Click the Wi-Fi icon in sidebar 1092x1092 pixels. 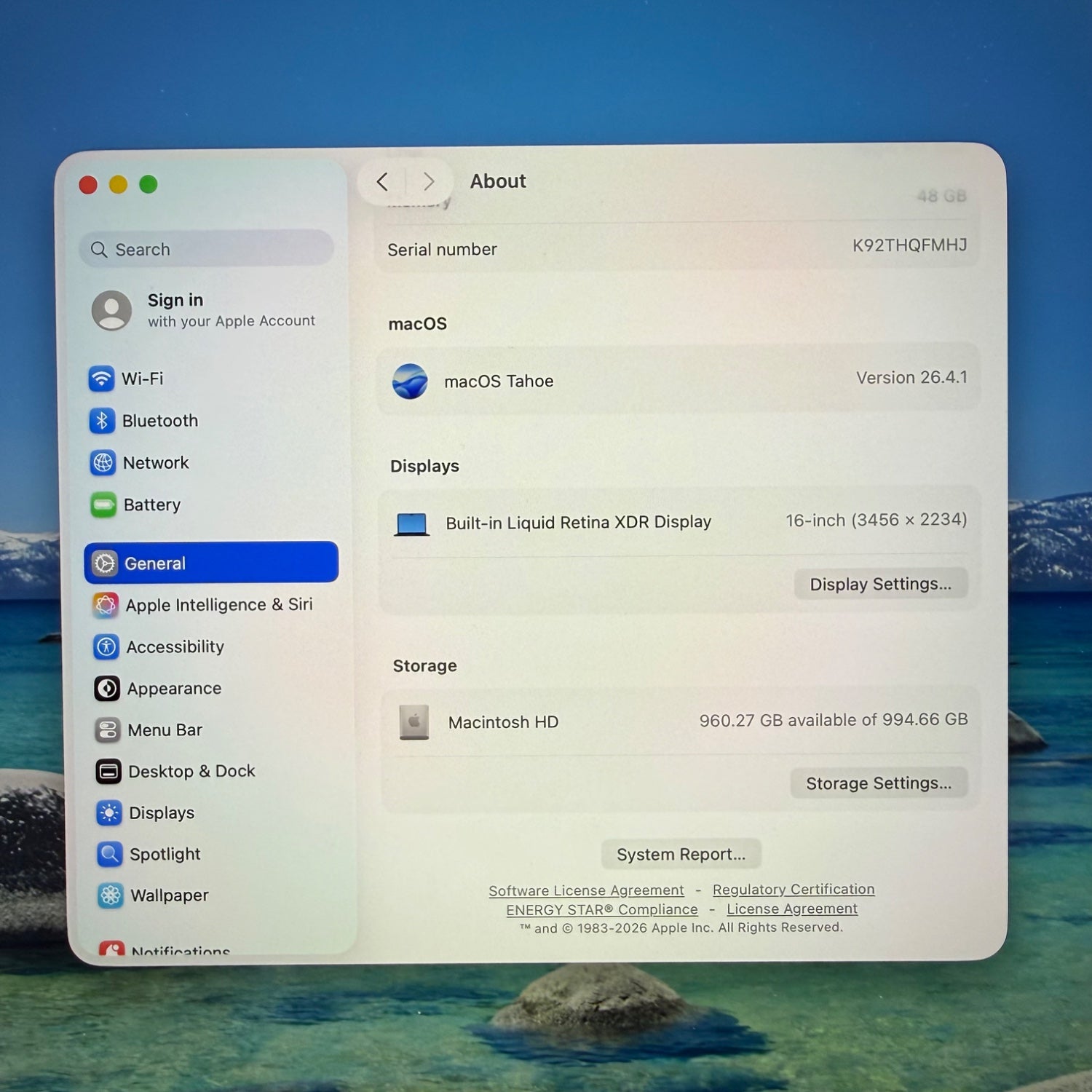click(x=101, y=379)
